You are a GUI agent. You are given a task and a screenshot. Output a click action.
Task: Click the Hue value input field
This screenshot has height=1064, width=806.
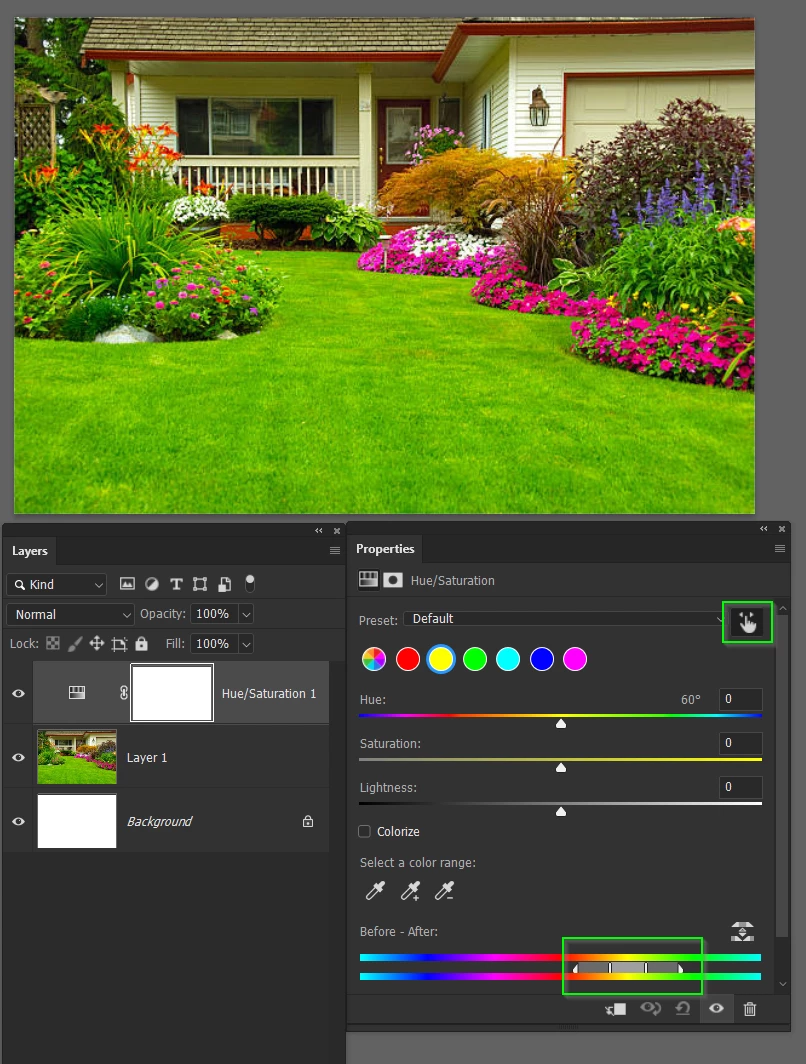[x=741, y=699]
